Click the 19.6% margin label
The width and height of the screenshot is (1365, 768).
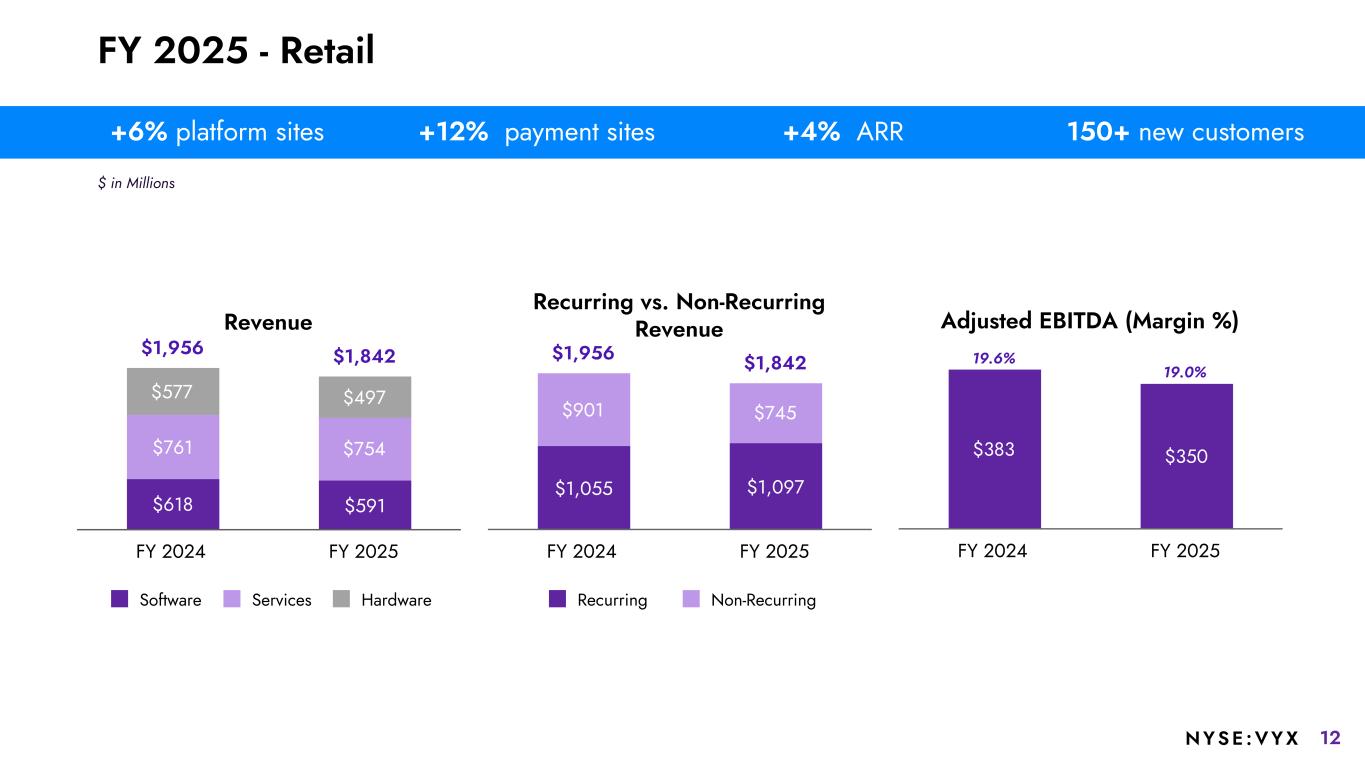994,357
